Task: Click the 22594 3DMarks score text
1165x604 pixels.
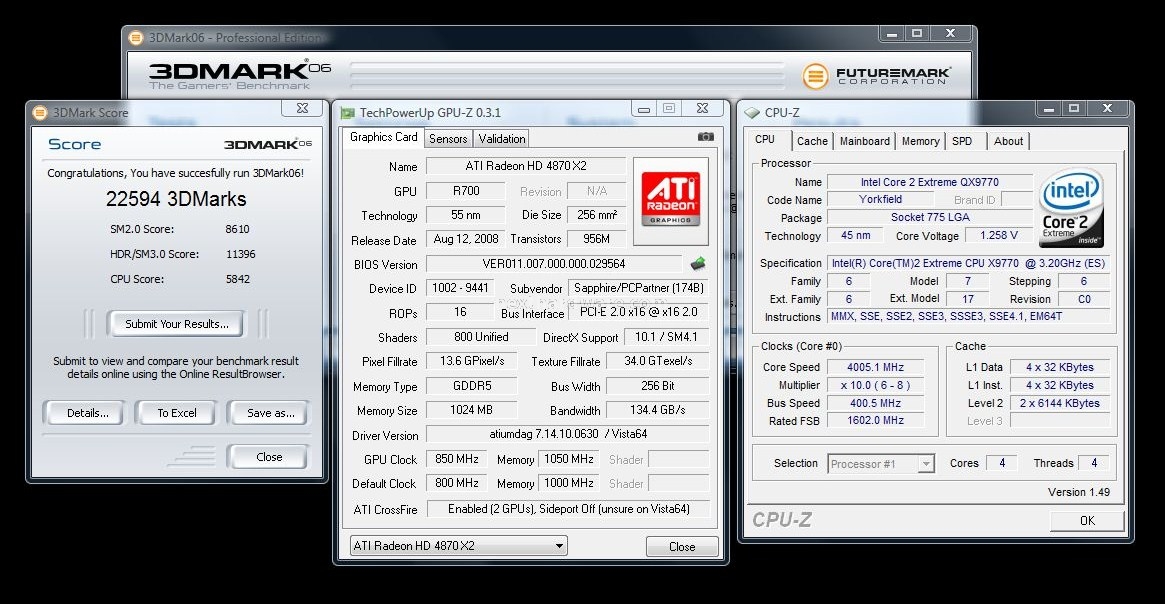Action: (176, 199)
